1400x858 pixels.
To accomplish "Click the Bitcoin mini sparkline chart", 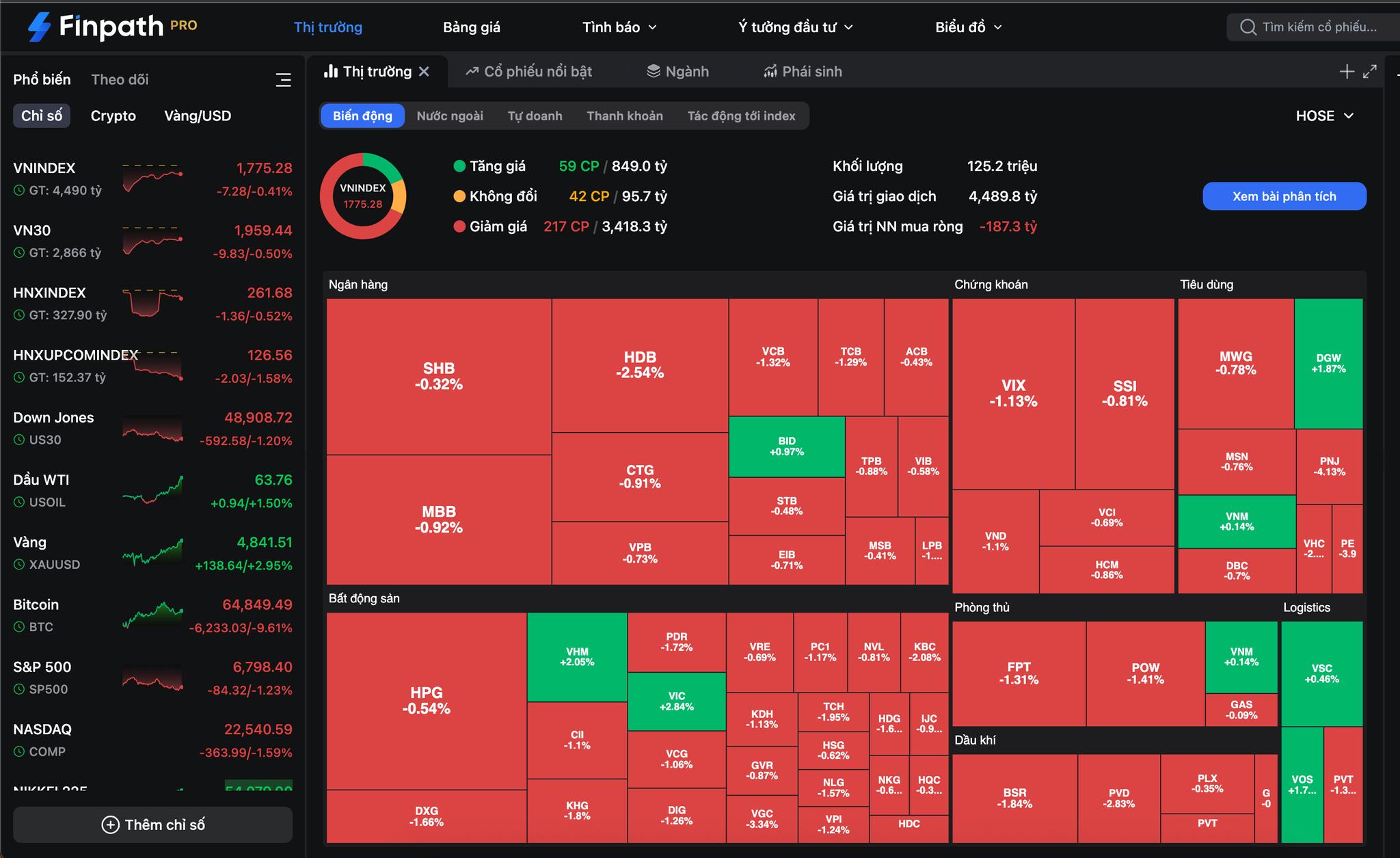I will (152, 615).
